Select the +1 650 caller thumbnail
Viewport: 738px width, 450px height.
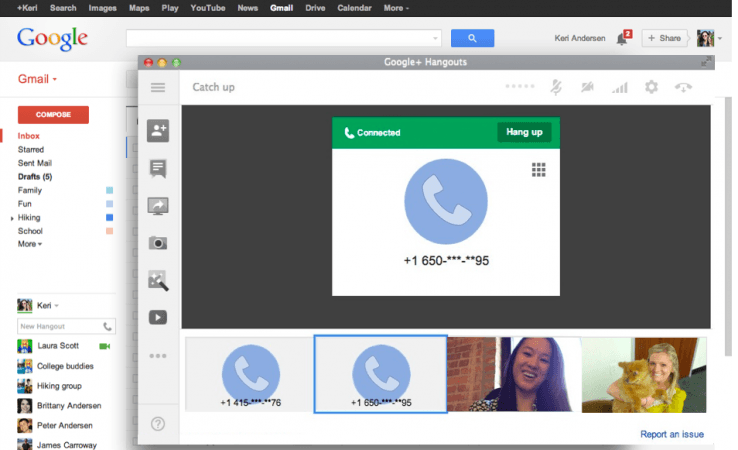click(380, 374)
